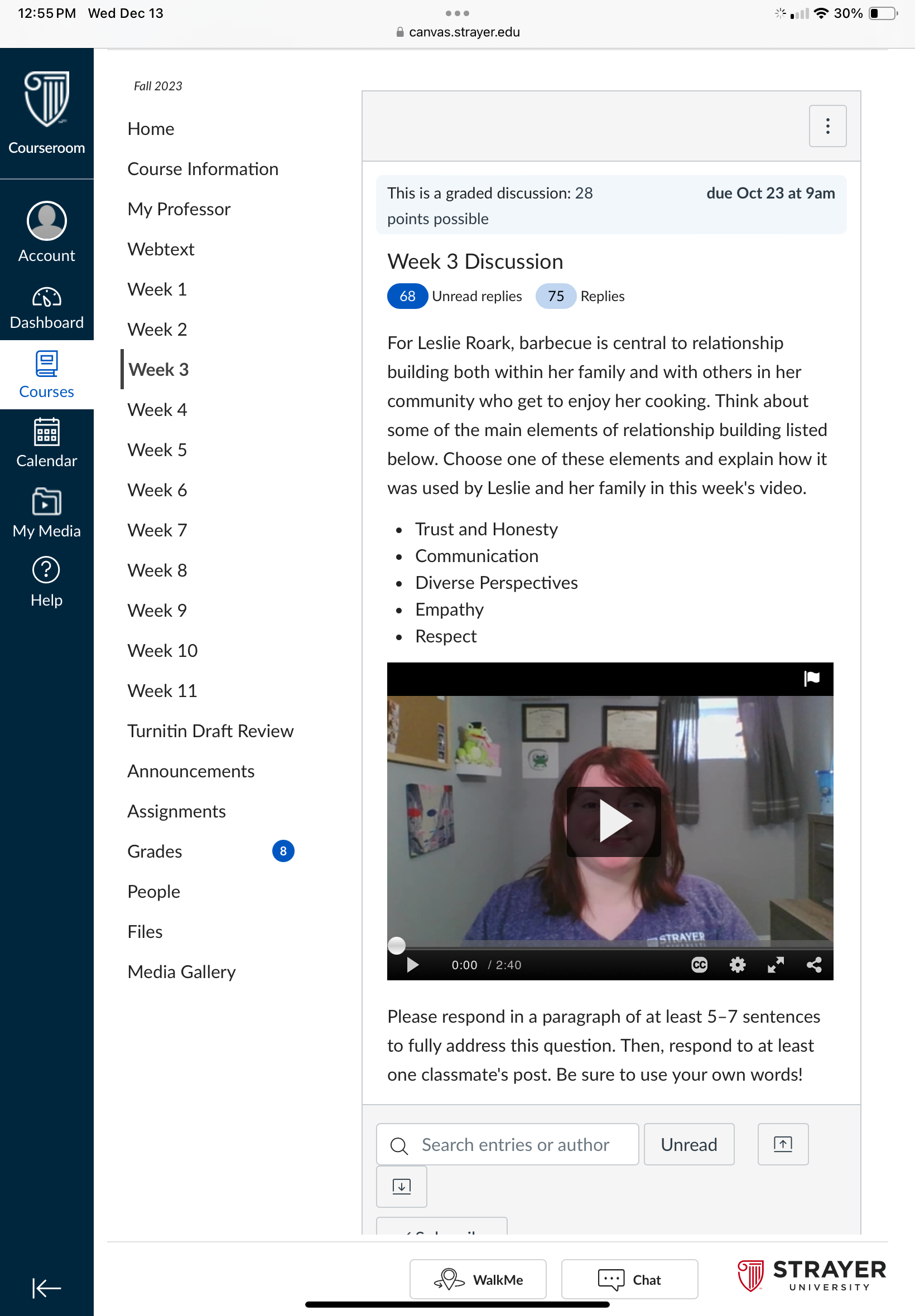
Task: Navigate to Week 4
Action: pyautogui.click(x=158, y=410)
